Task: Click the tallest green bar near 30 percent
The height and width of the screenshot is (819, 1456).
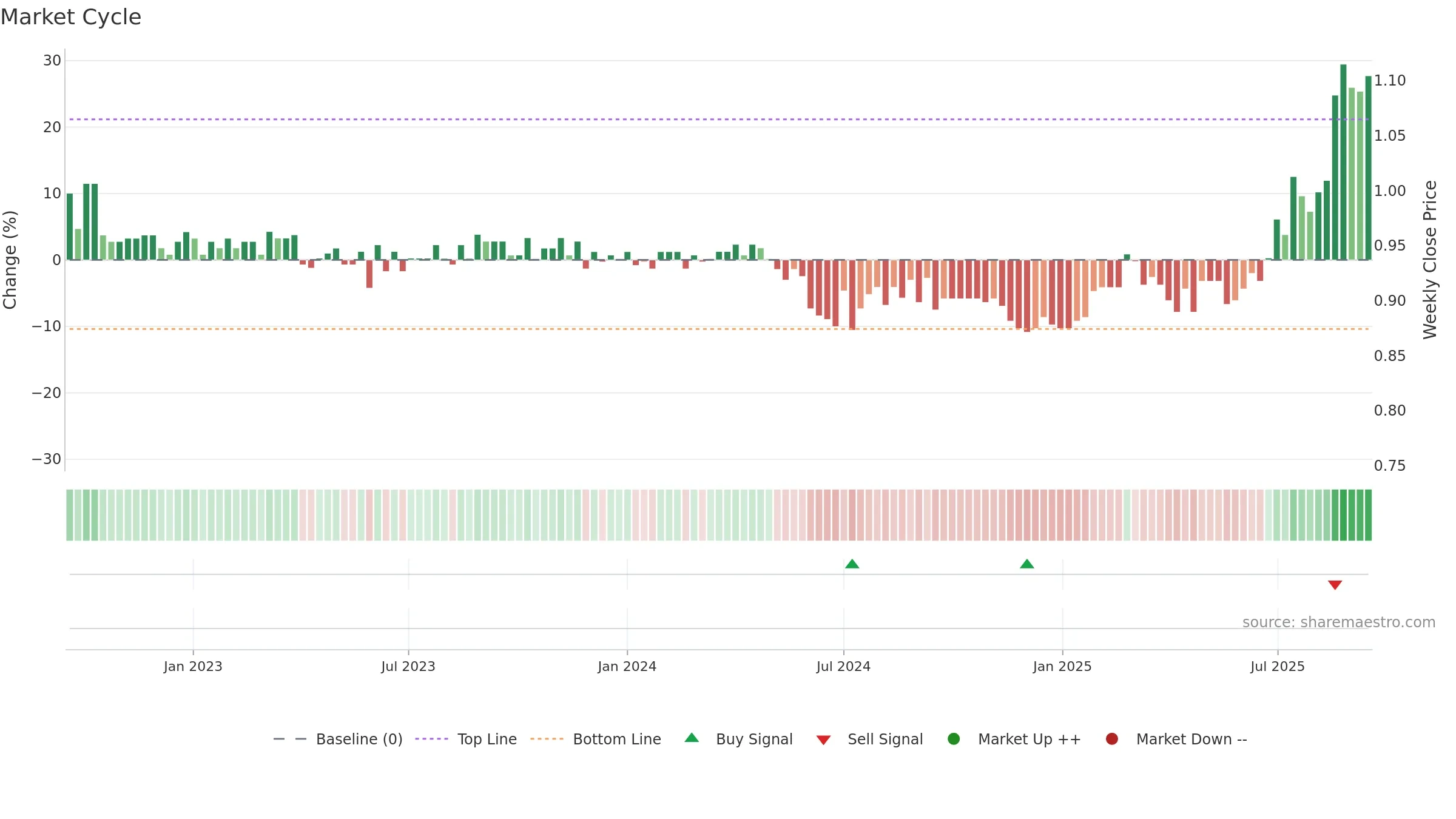Action: pos(1343,162)
